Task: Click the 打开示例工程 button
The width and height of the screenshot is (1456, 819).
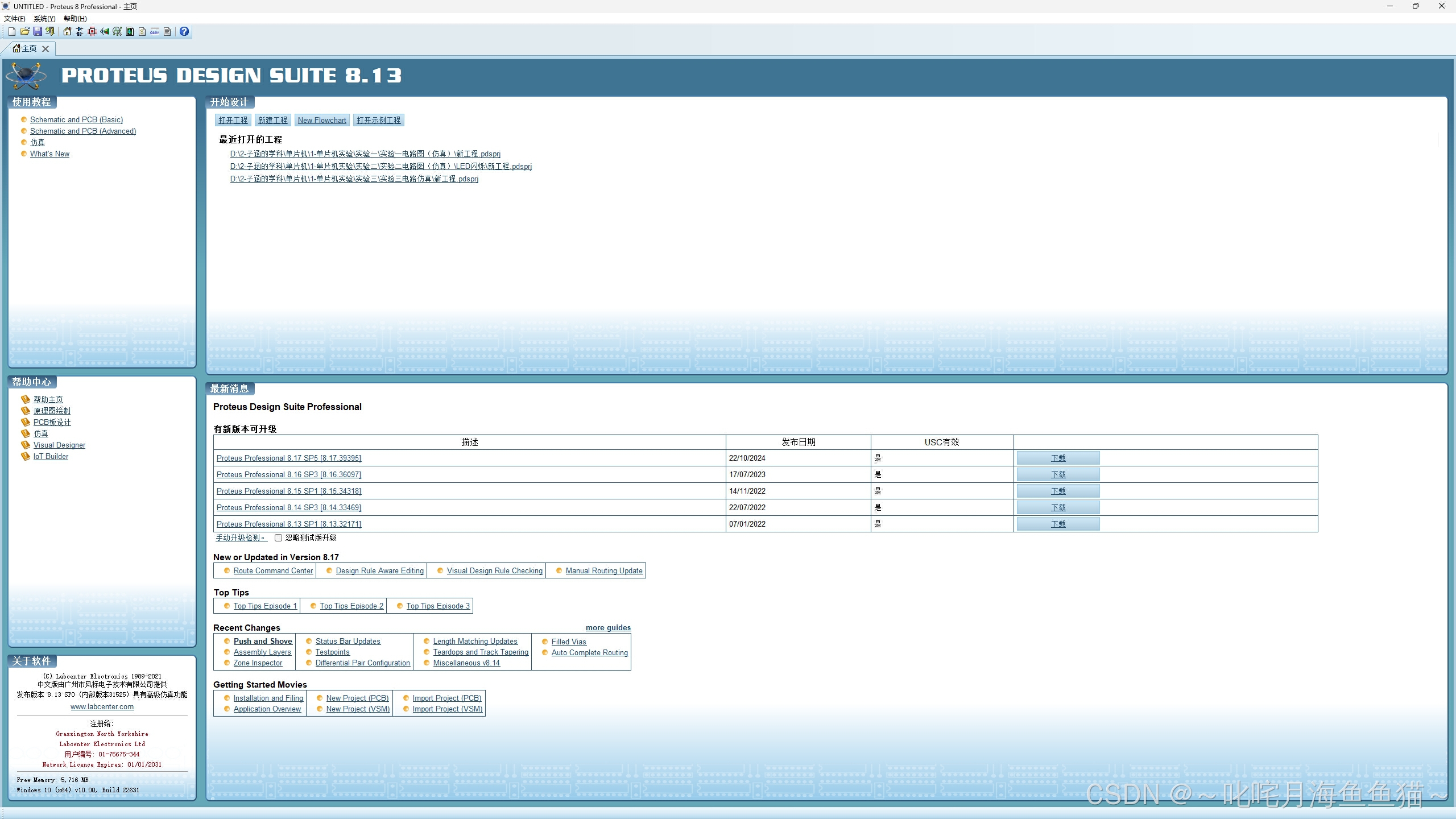Action: (x=378, y=120)
